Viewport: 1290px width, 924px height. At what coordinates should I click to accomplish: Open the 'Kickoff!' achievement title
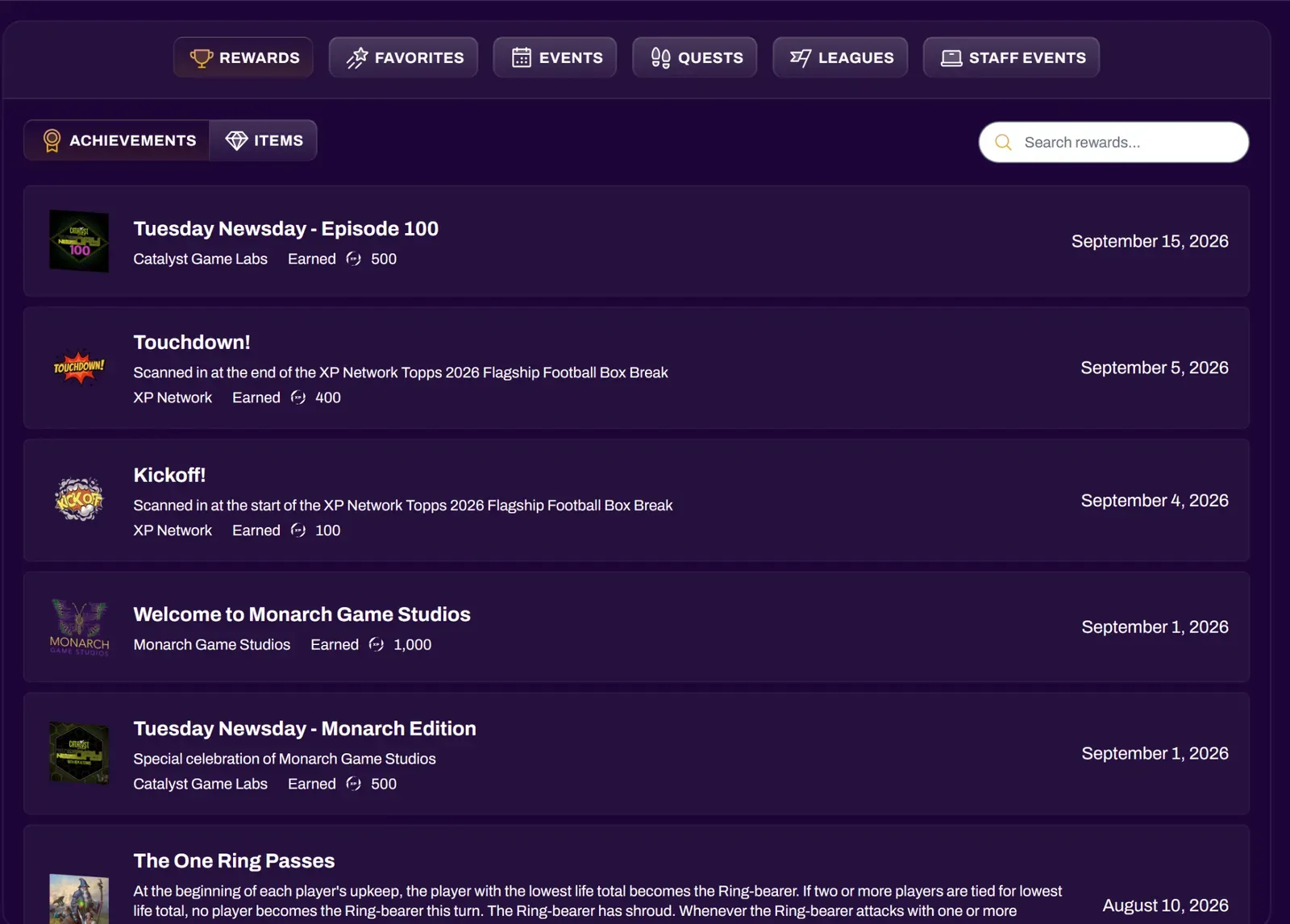click(169, 475)
